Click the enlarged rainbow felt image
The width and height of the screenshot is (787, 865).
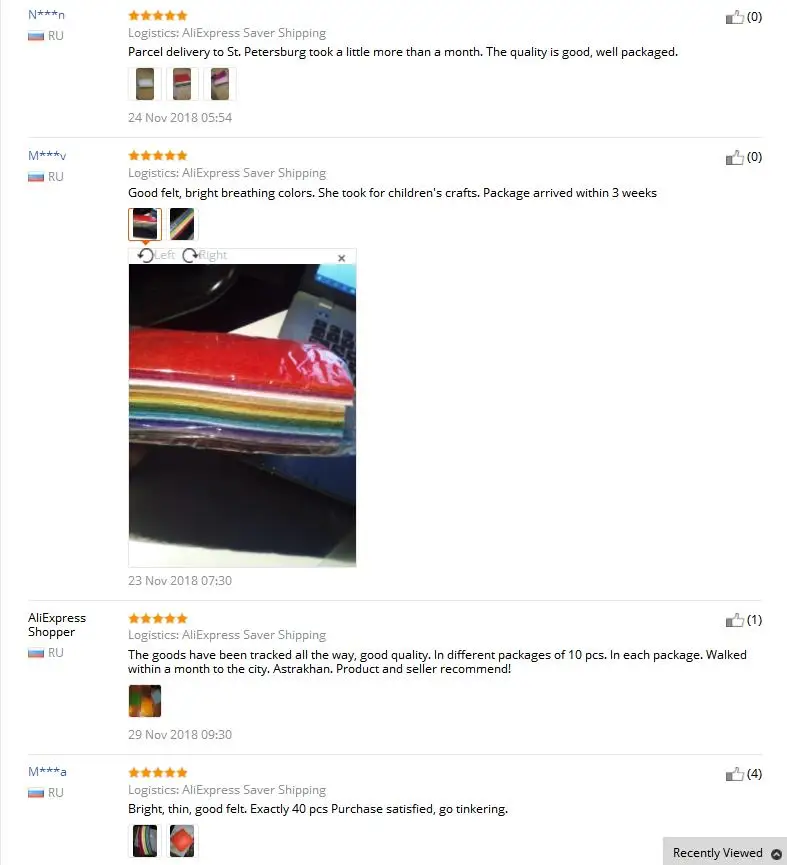[x=242, y=415]
